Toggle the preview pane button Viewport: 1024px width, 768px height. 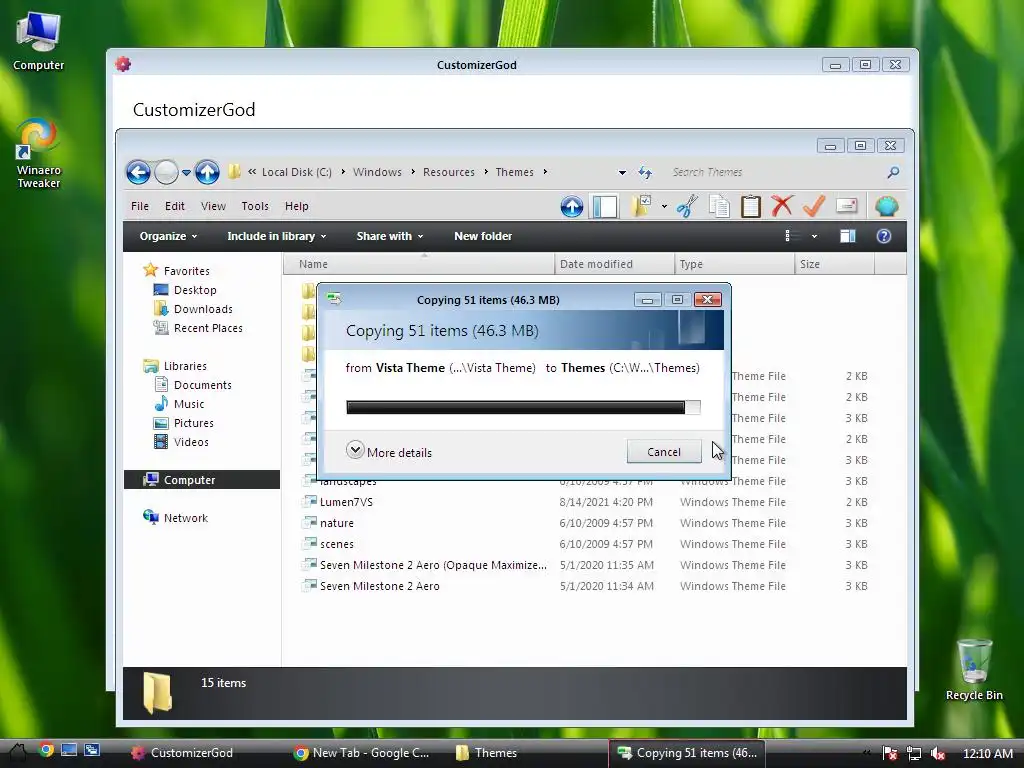848,236
